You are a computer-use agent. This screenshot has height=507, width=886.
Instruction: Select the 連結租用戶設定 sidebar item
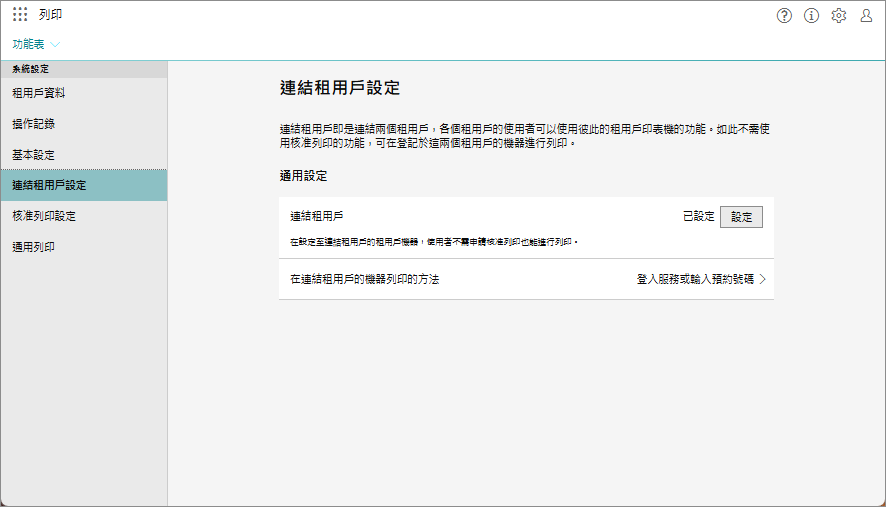click(48, 185)
